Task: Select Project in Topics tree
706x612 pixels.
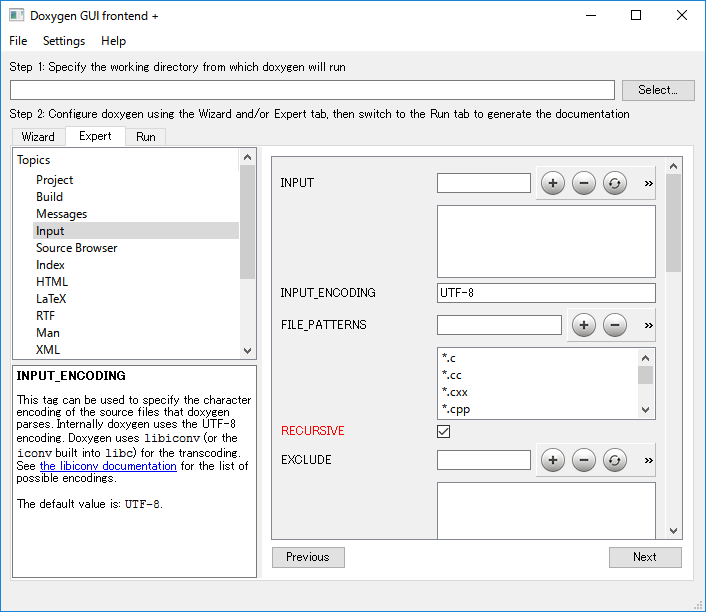Action: click(54, 180)
